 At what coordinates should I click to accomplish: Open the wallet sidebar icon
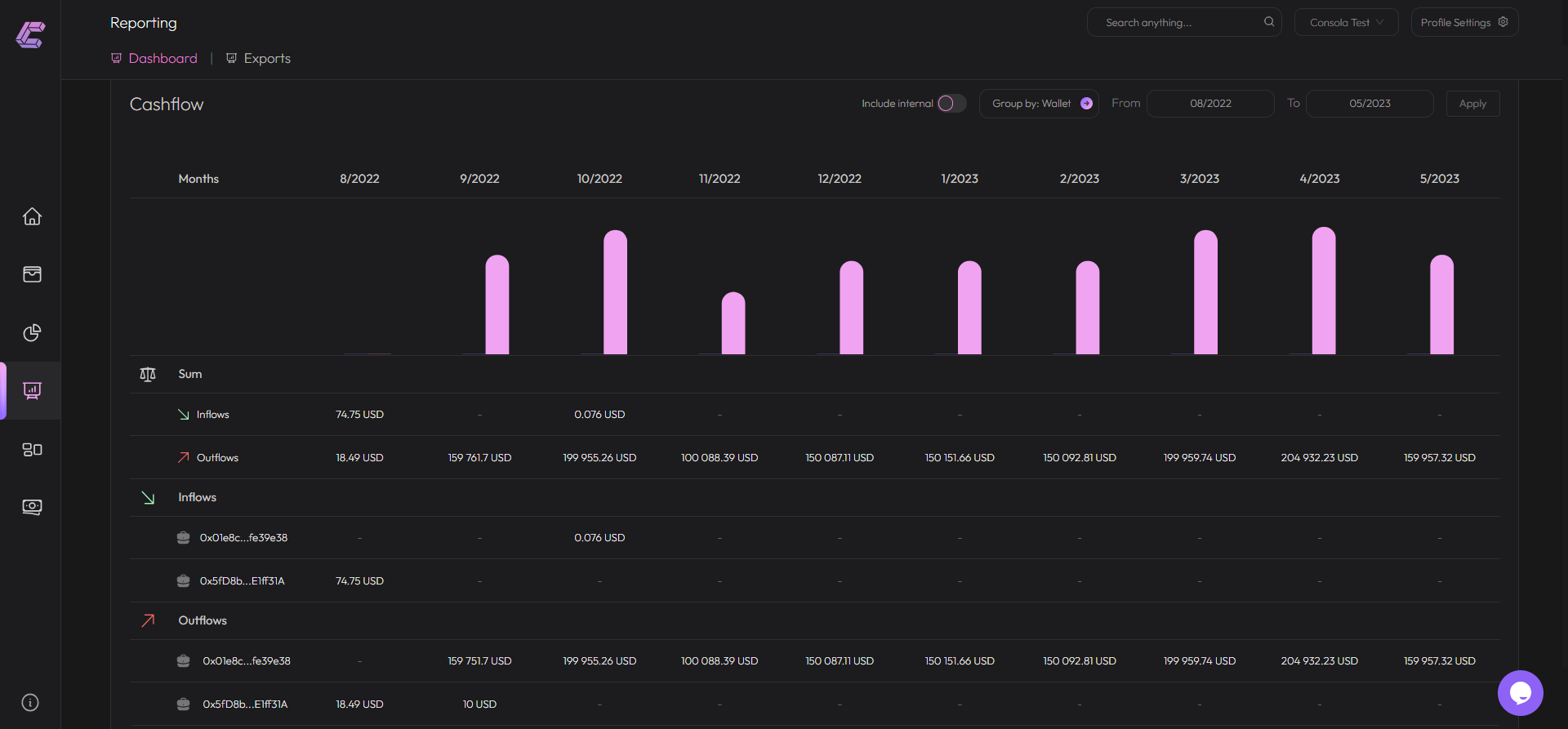[32, 274]
